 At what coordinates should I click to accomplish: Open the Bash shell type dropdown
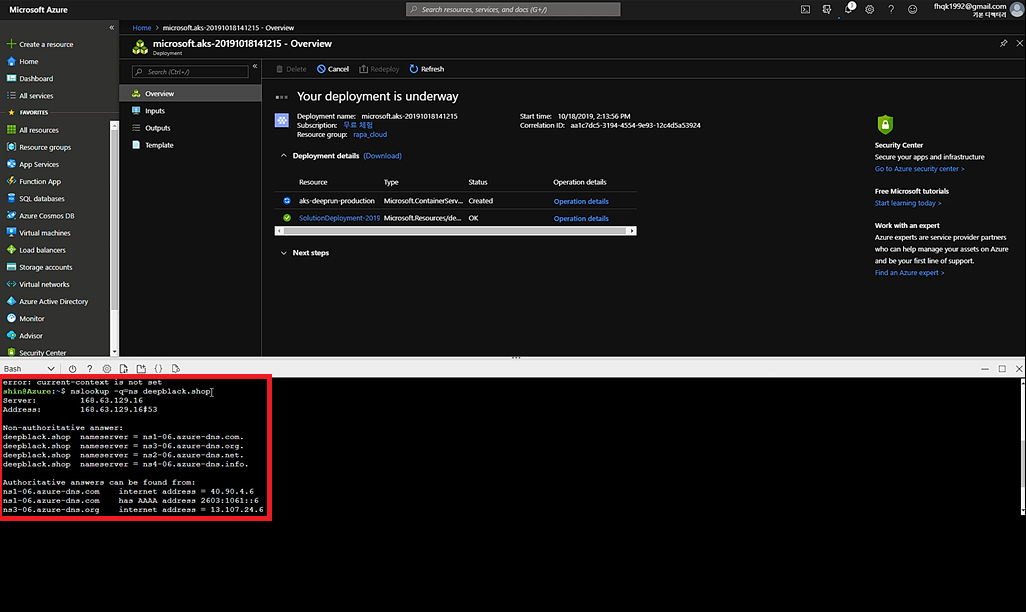click(29, 369)
